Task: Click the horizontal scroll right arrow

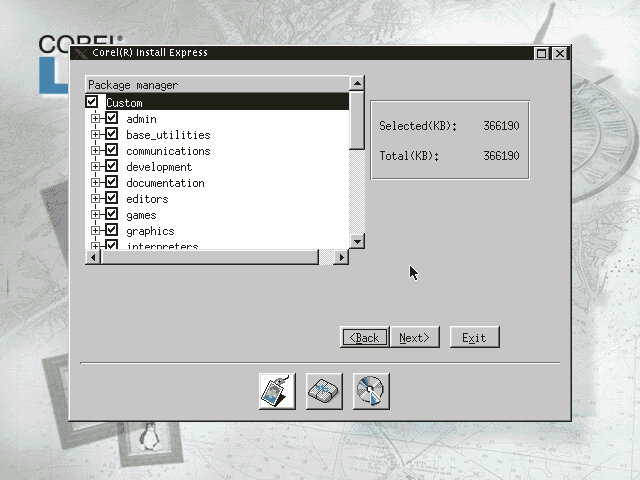Action: tap(340, 257)
